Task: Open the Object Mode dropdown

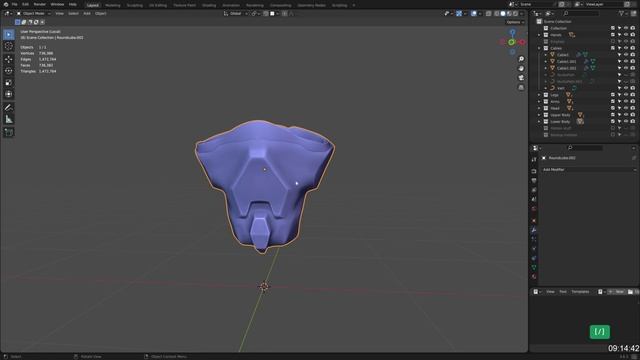Action: pyautogui.click(x=33, y=13)
